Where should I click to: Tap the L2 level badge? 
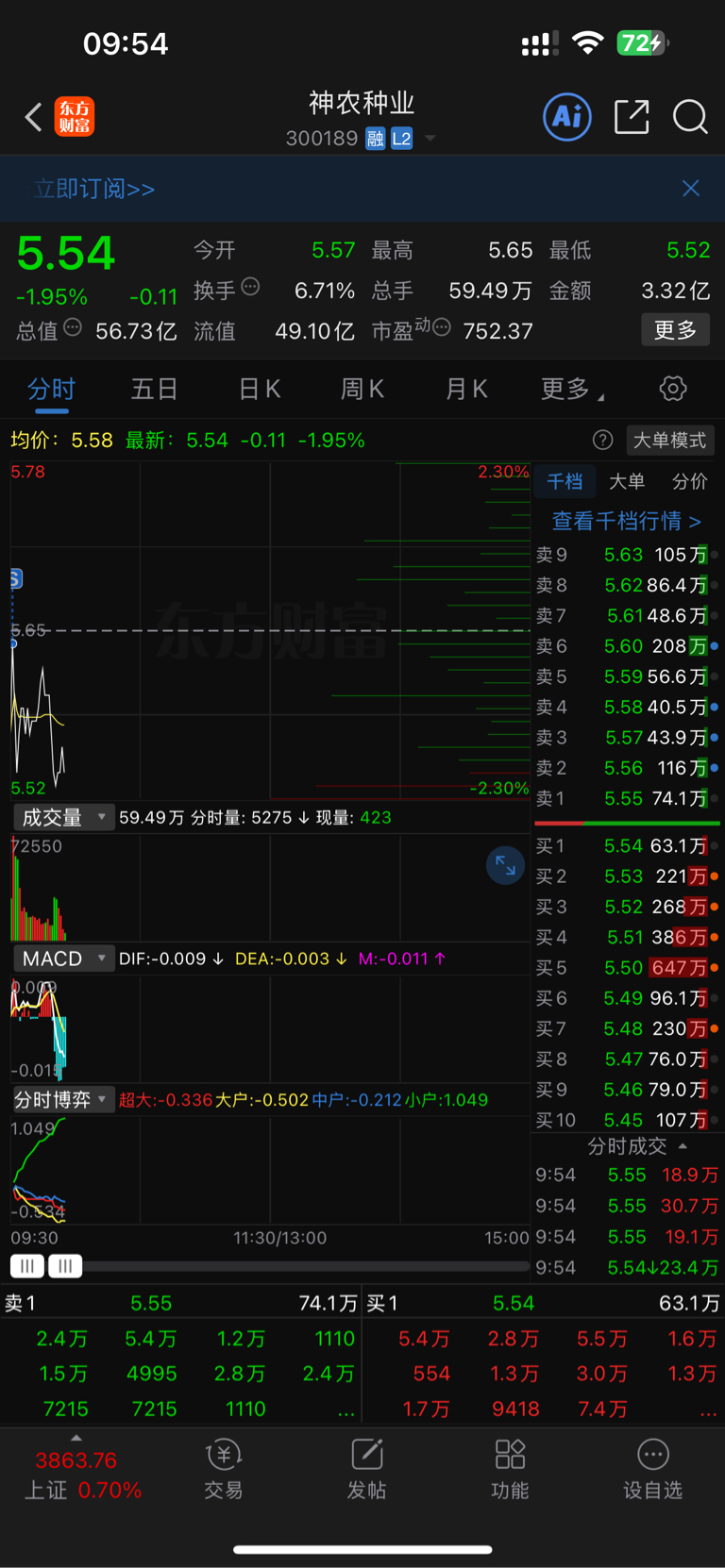click(x=402, y=139)
